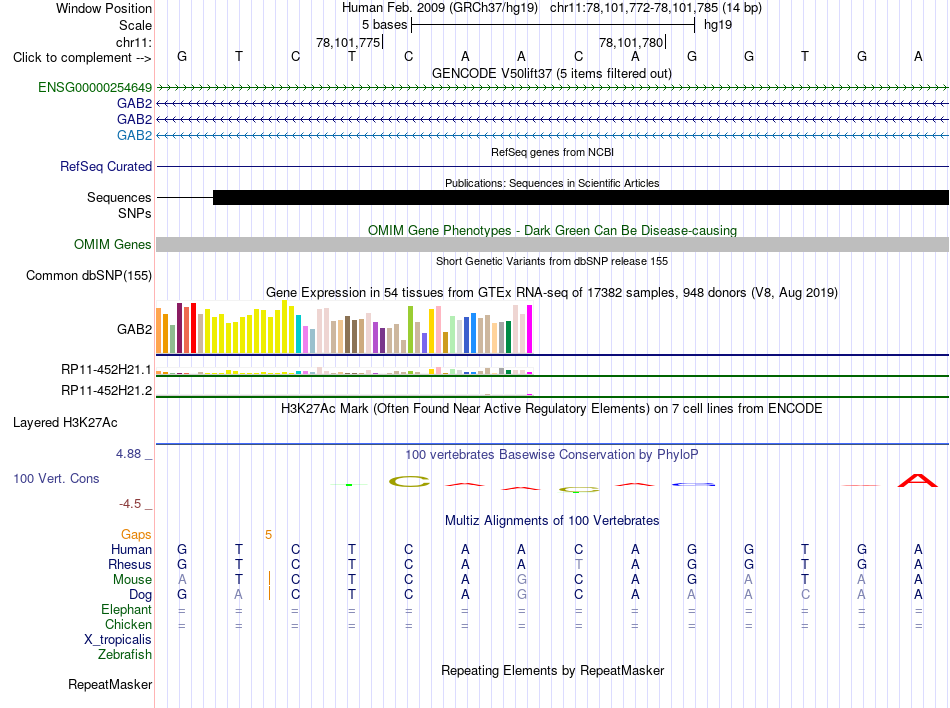Click the orange Gaps label
Screen dimensions: 950x708
coord(136,534)
